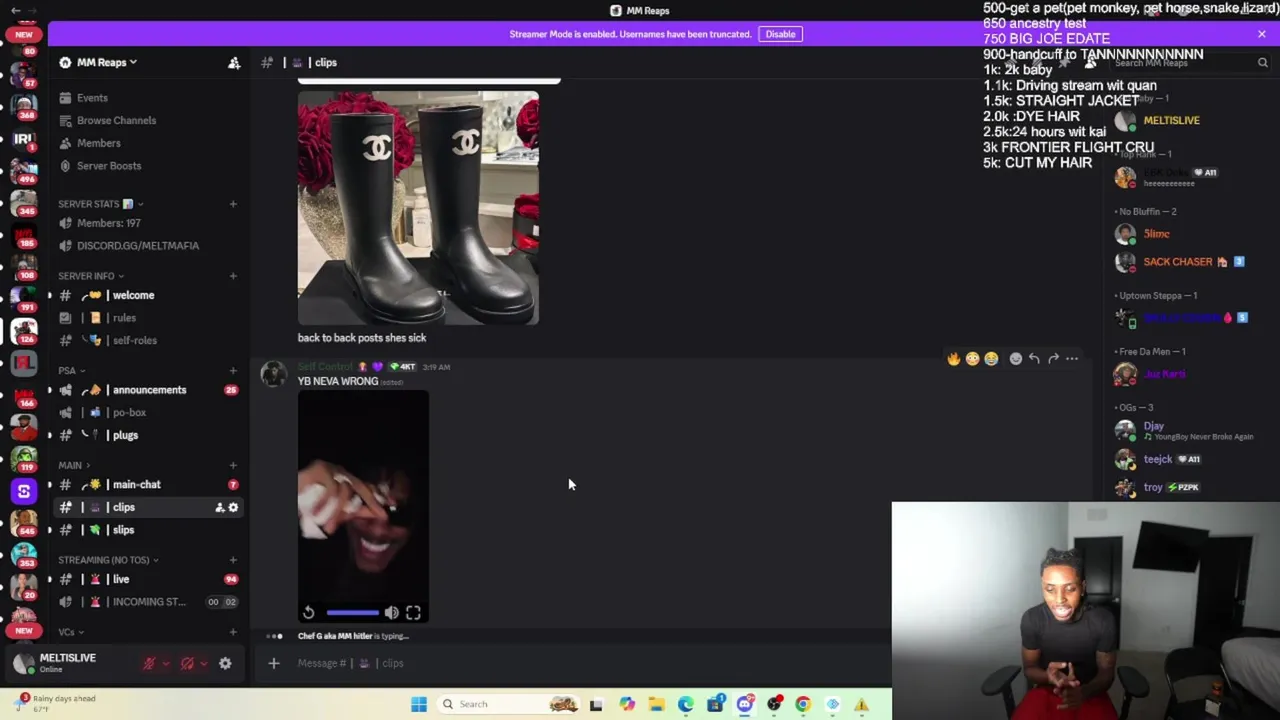This screenshot has width=1280, height=720.
Task: Open Windows Start menu
Action: click(419, 704)
